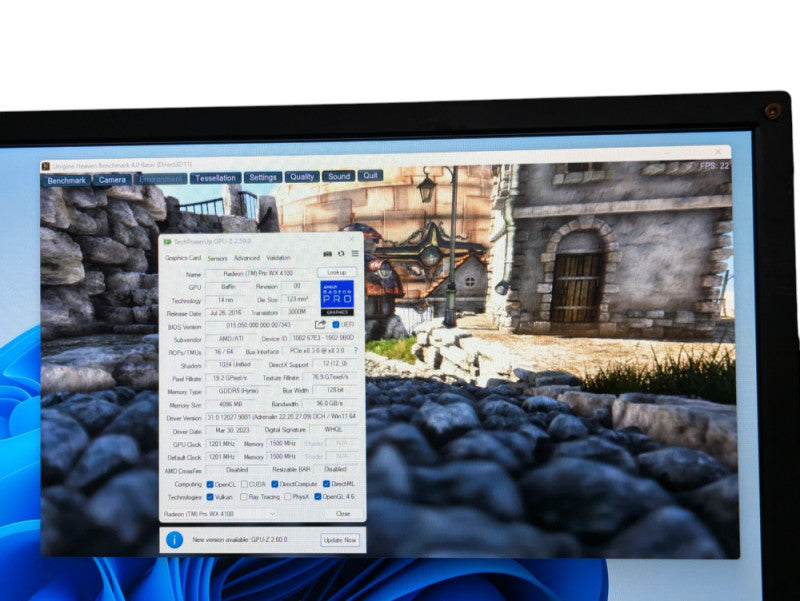Click the Die Size value 123 mm²

296,299
